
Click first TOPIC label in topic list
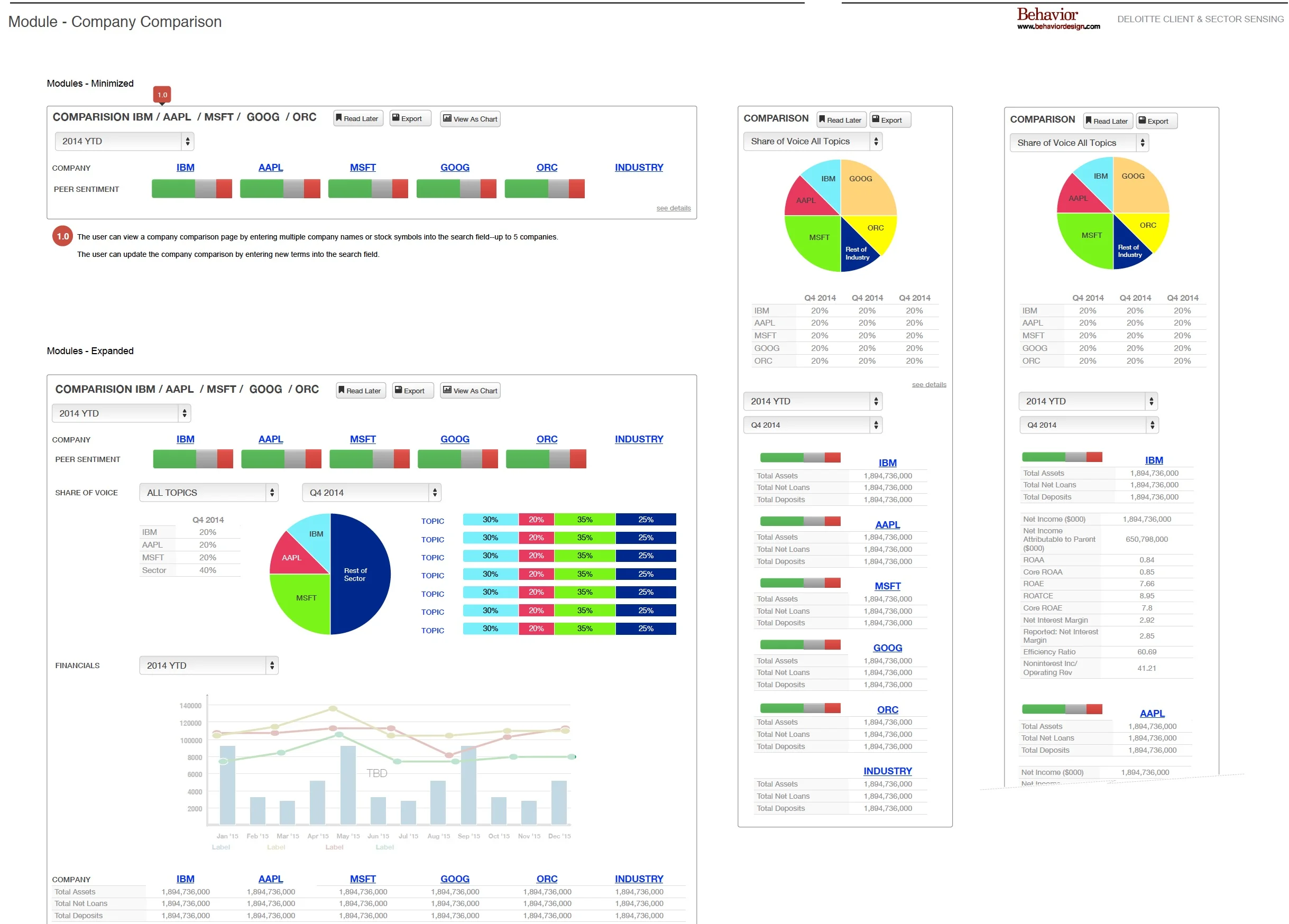pos(432,521)
